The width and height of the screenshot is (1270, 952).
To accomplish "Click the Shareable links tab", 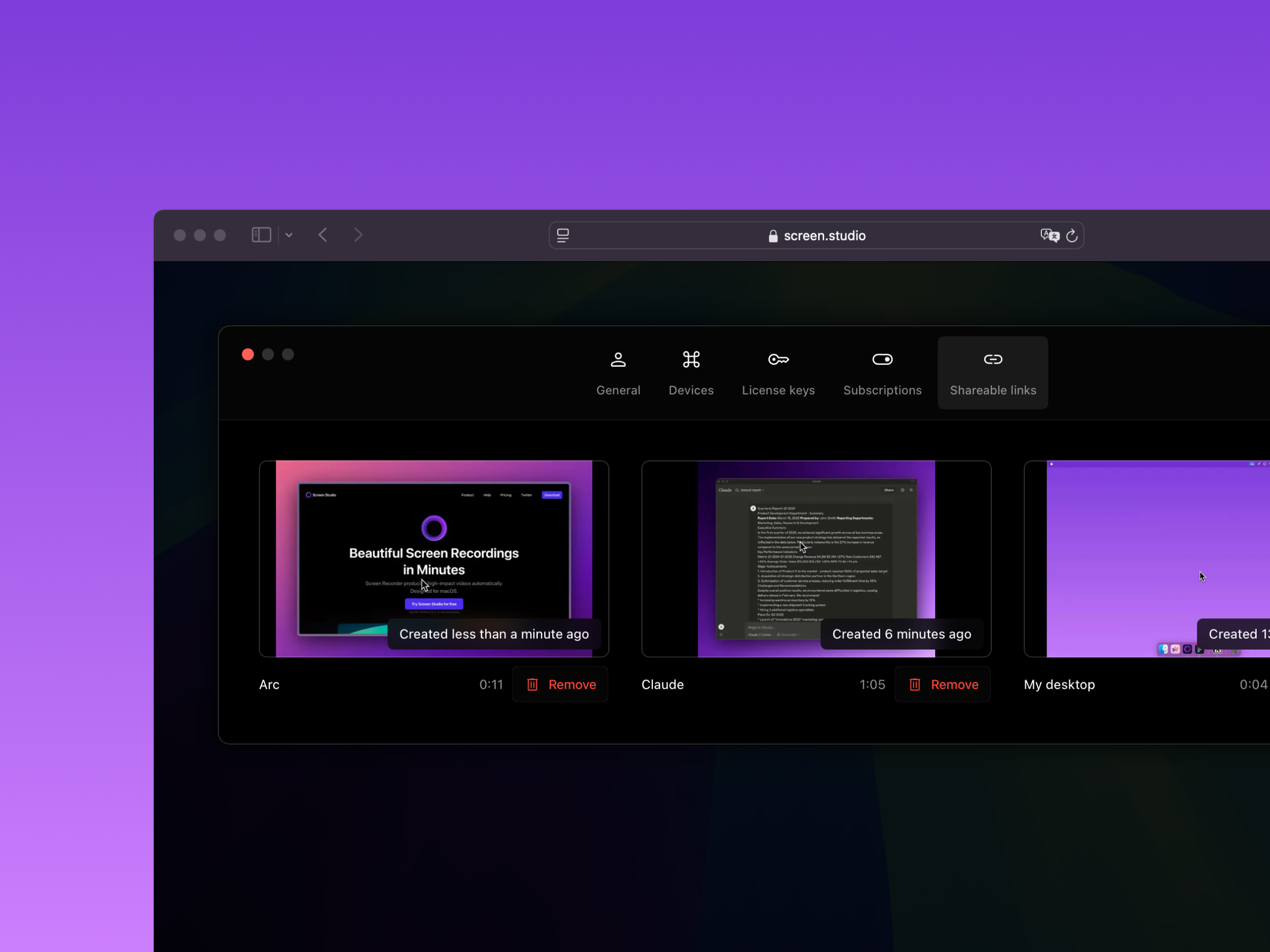I will 992,373.
